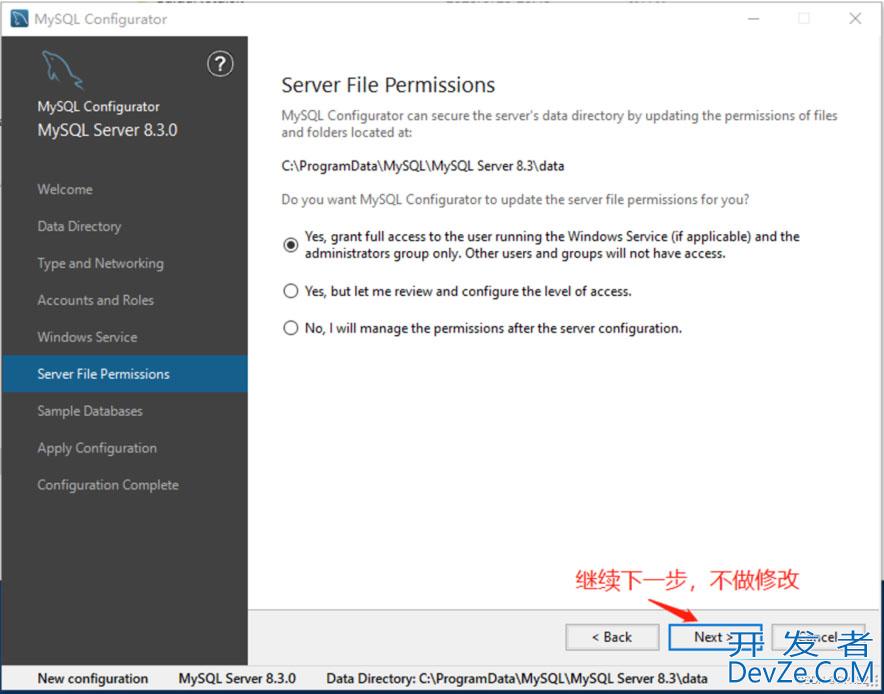Image resolution: width=884 pixels, height=694 pixels.
Task: Click the Next button
Action: [715, 637]
